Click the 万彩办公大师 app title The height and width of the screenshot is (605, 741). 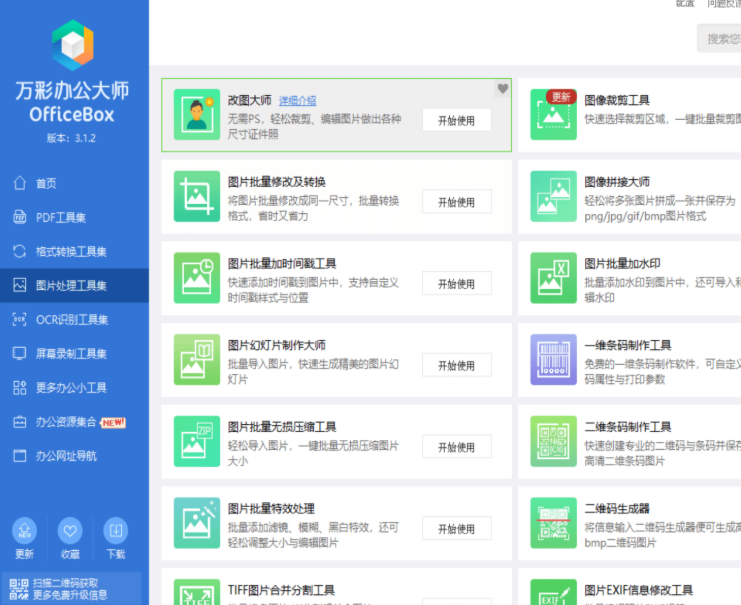(x=72, y=90)
